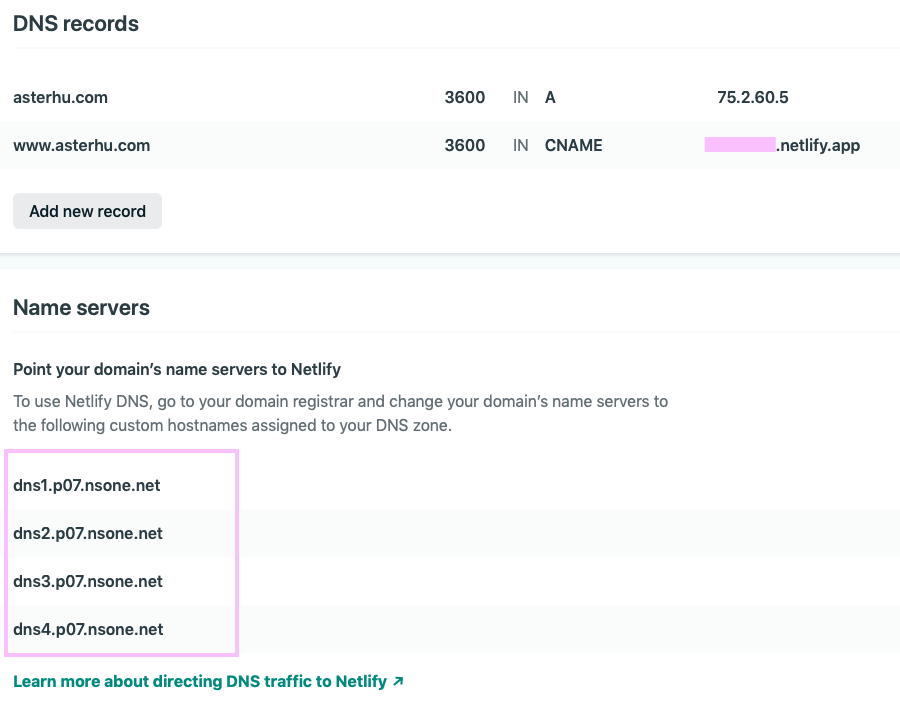Click the A record type label
Viewport: 900px width, 708px height.
pyautogui.click(x=550, y=98)
